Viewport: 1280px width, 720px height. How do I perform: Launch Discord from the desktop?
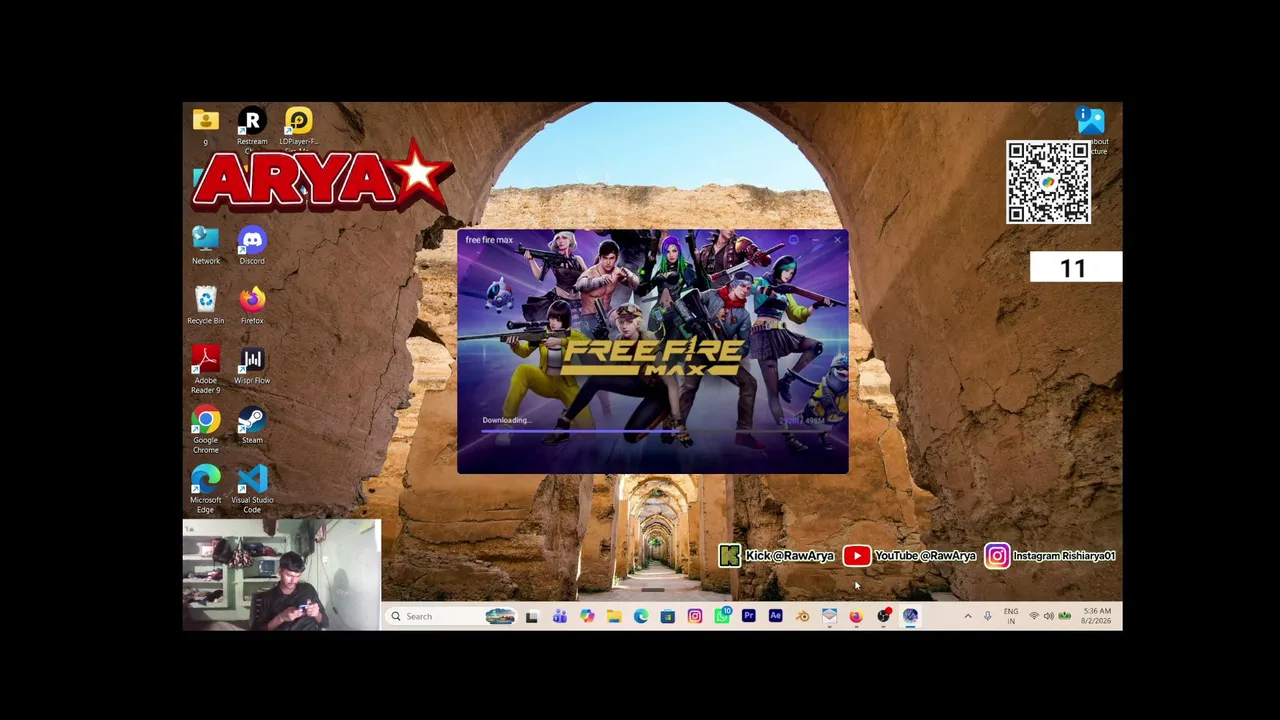tap(252, 245)
